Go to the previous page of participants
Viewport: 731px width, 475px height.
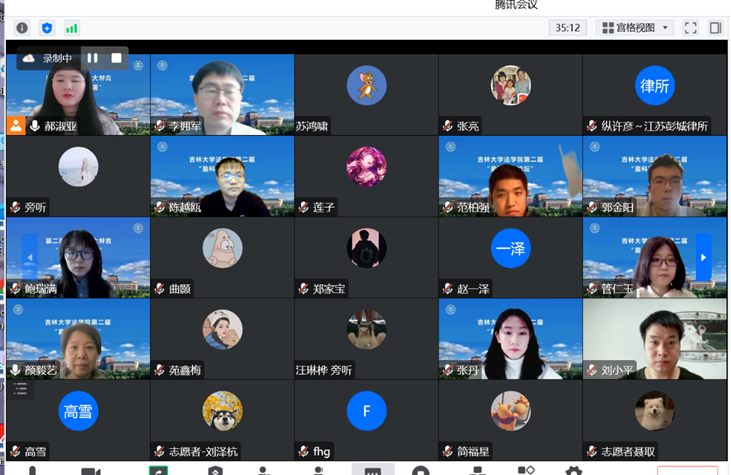(29, 257)
